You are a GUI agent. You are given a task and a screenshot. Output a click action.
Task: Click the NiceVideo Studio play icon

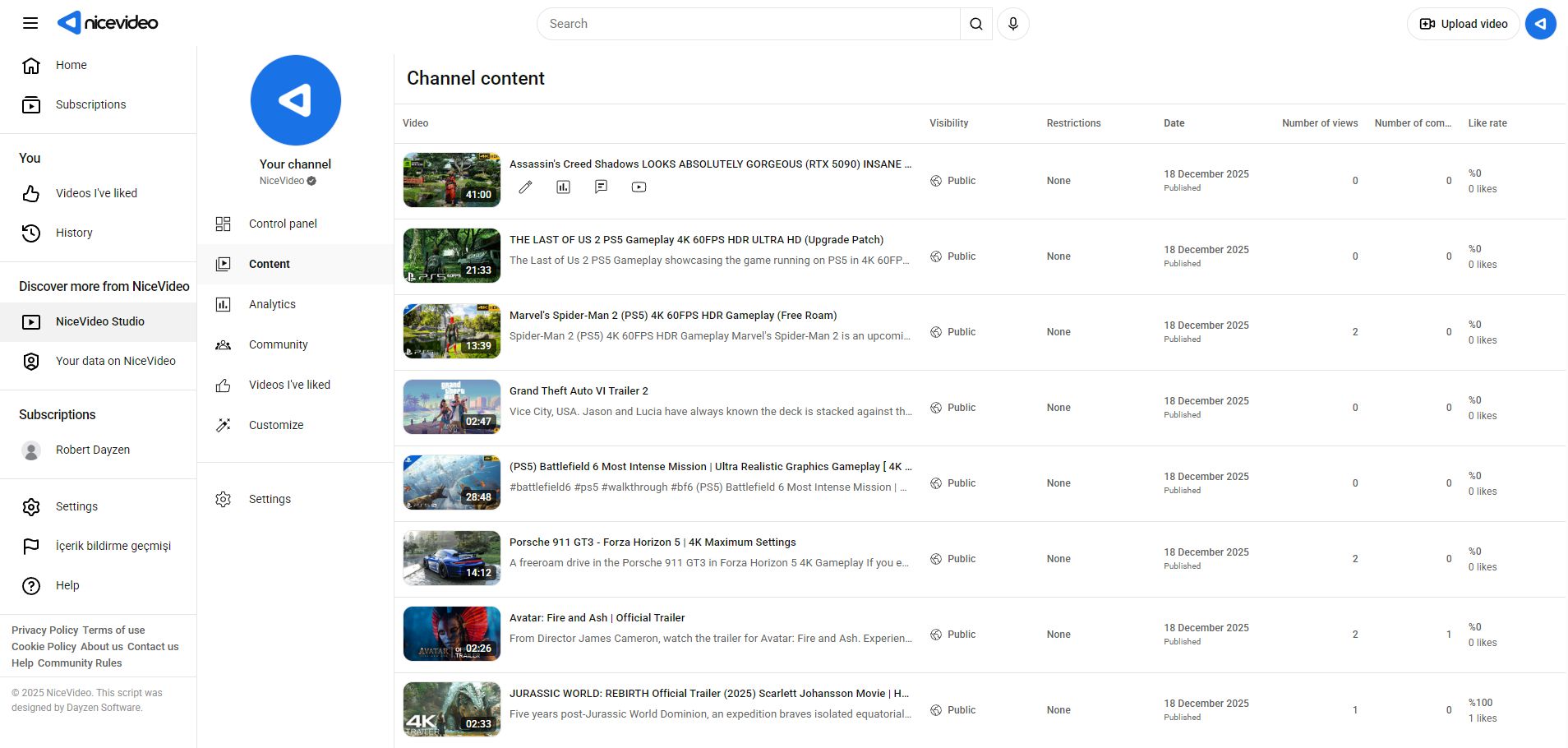point(31,321)
